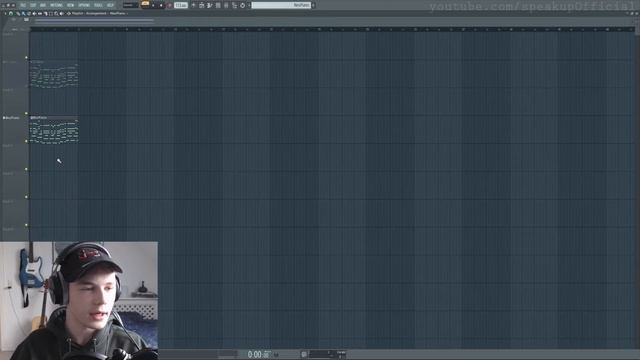
Task: Select the Delete tool
Action: tap(29, 13)
